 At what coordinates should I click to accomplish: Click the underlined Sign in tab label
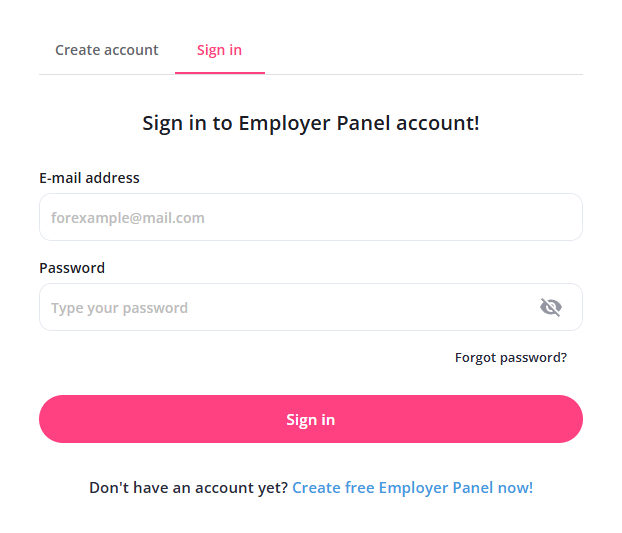click(219, 50)
